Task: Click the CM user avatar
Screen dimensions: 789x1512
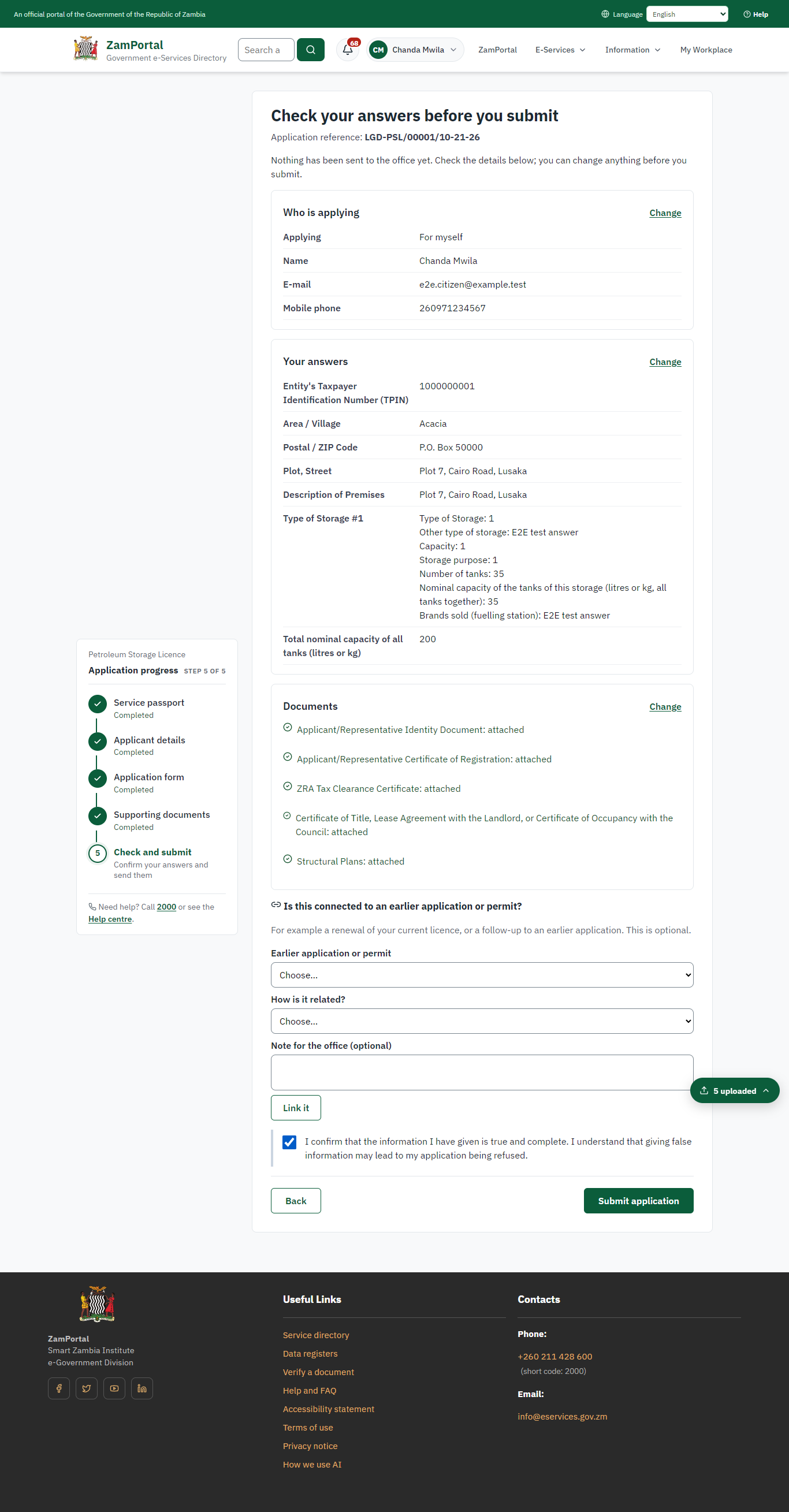Action: [x=378, y=50]
